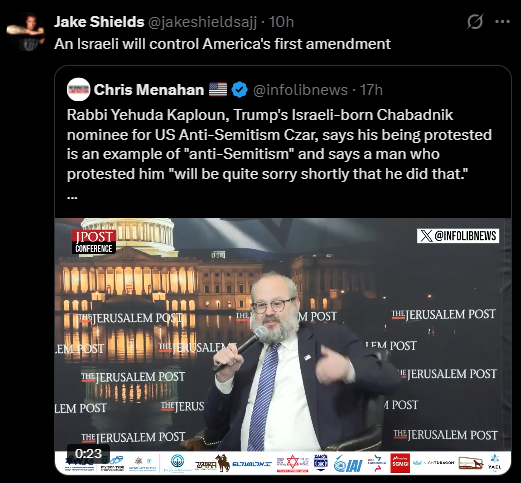Open Jake Shields profile avatar
Image resolution: width=521 pixels, height=483 pixels.
click(26, 32)
